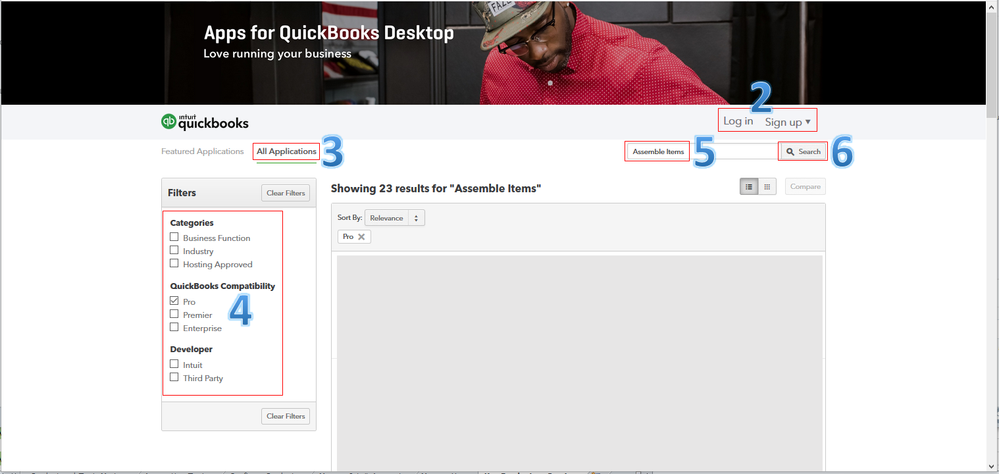999x474 pixels.
Task: Check the Premier compatibility filter
Action: [x=174, y=314]
